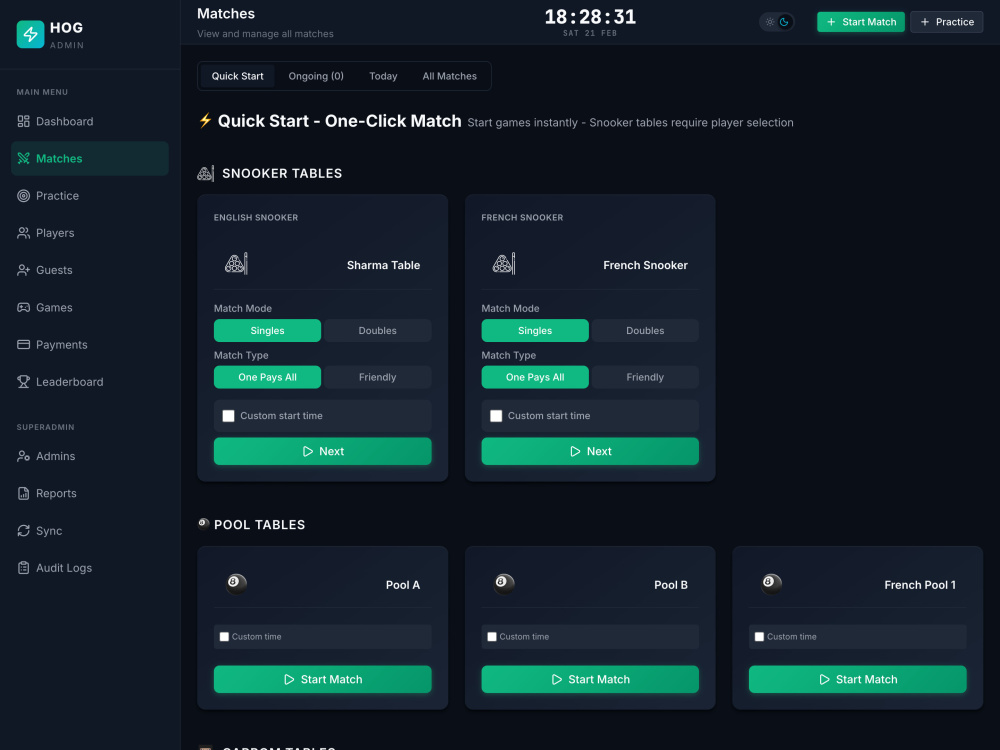Image resolution: width=1000 pixels, height=750 pixels.
Task: Click the 8-ball icon on Pool A
Action: point(236,583)
